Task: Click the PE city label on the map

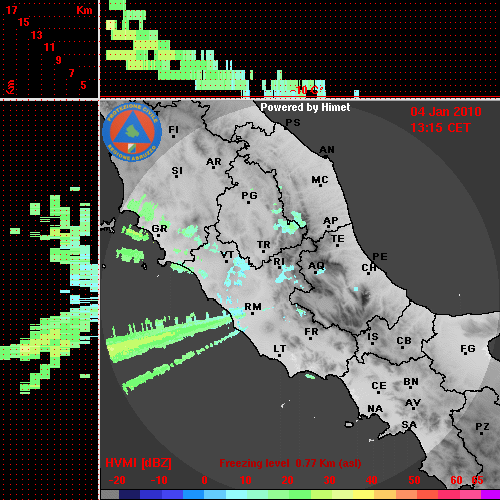Action: point(380,257)
